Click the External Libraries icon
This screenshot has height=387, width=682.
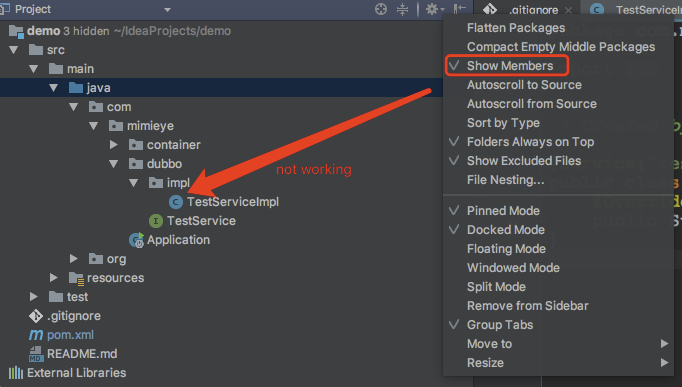point(16,373)
